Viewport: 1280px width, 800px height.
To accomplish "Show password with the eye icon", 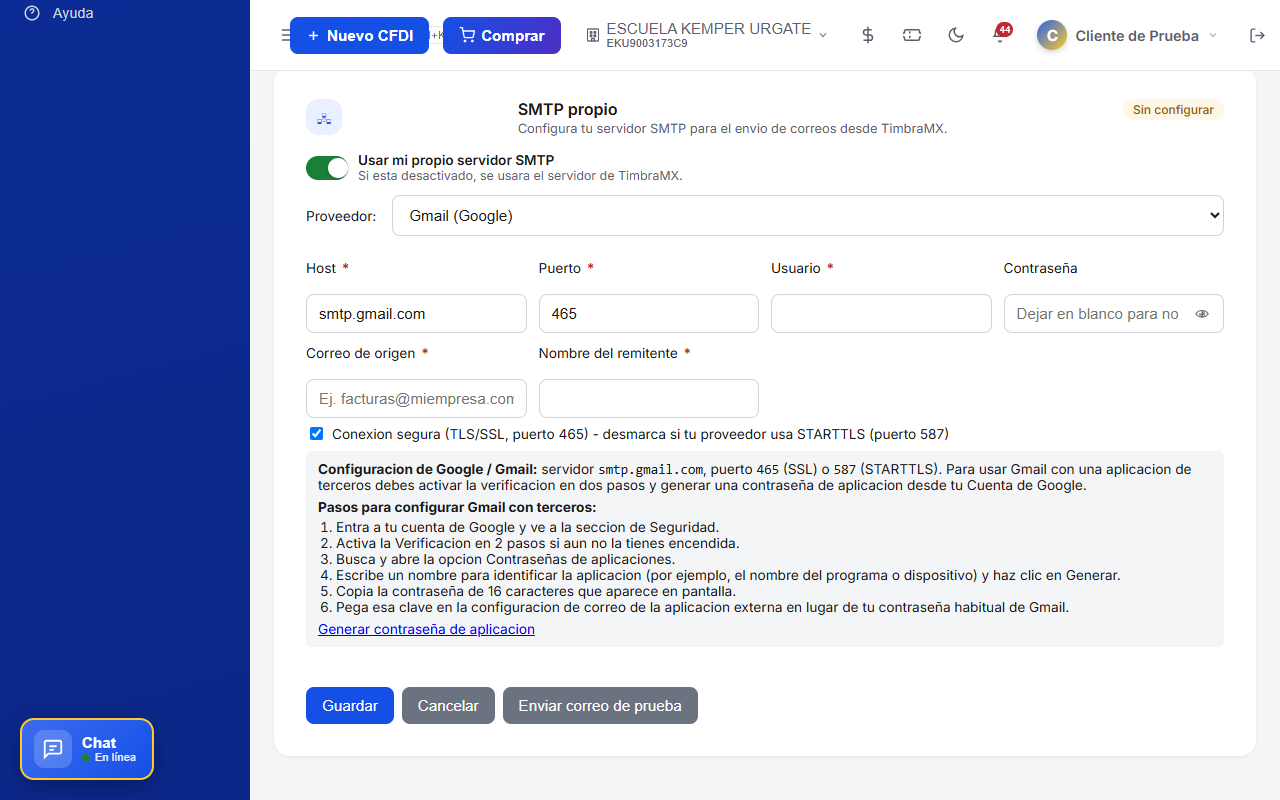I will tap(1202, 314).
